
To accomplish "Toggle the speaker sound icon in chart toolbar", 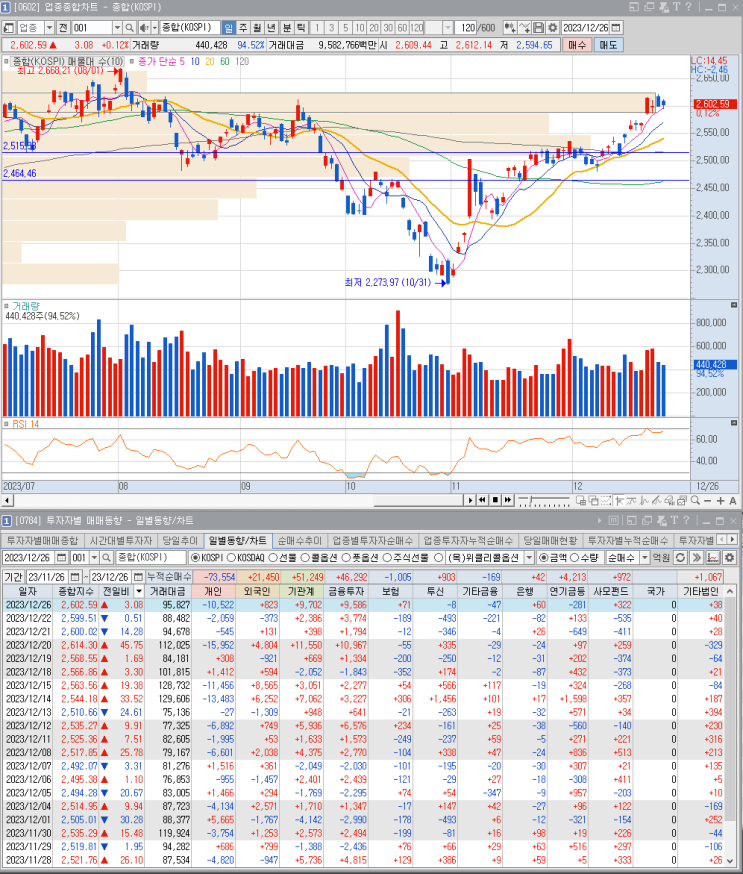I will pyautogui.click(x=144, y=27).
